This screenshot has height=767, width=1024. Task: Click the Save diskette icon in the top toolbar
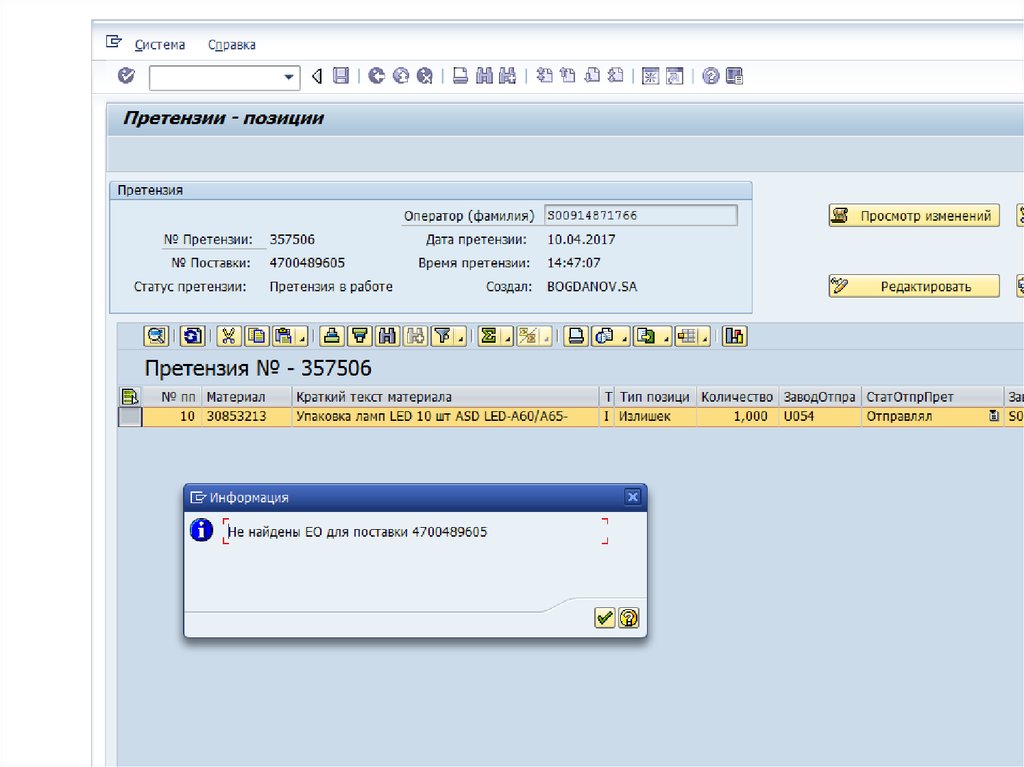341,76
